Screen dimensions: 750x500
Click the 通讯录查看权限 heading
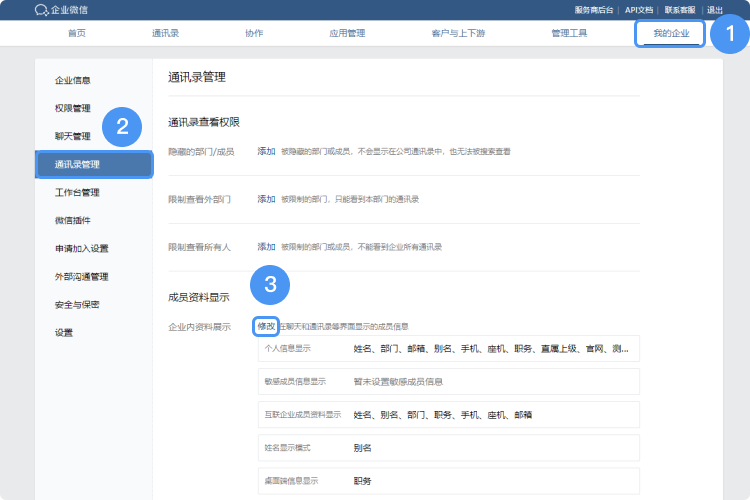point(204,122)
